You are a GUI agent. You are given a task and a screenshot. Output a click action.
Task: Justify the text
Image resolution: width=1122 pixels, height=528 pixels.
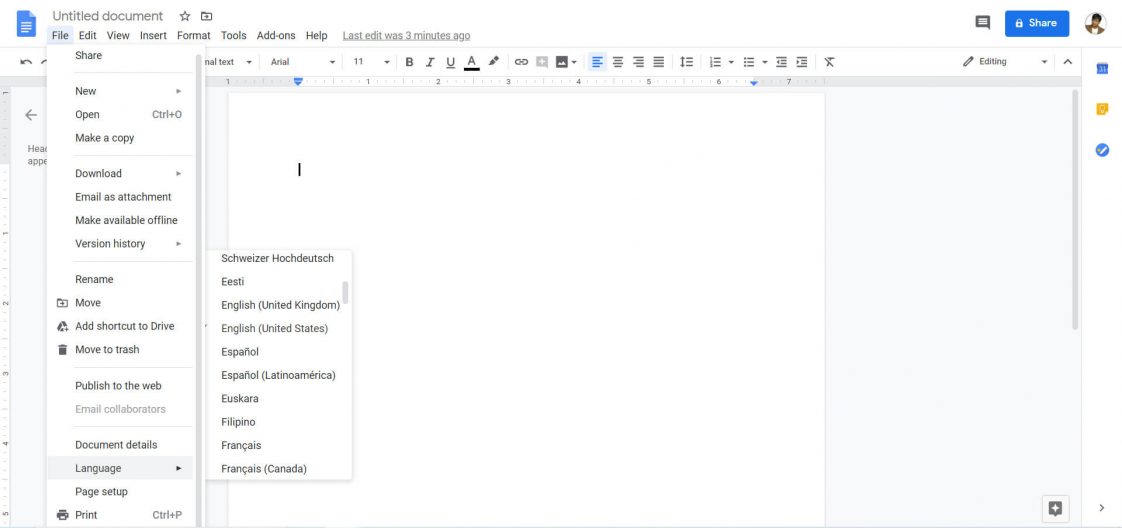click(x=658, y=62)
